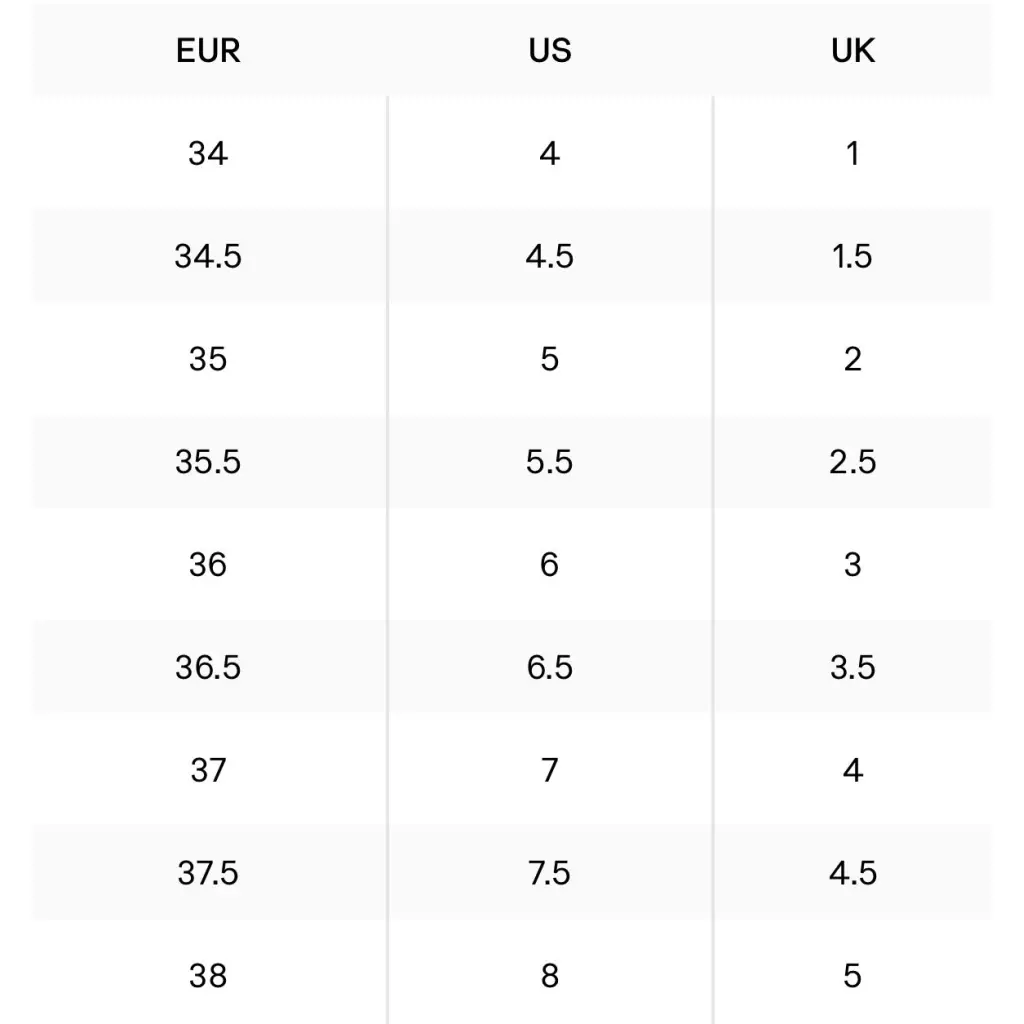The width and height of the screenshot is (1024, 1024).
Task: Select US size 4.5
Action: click(x=549, y=257)
